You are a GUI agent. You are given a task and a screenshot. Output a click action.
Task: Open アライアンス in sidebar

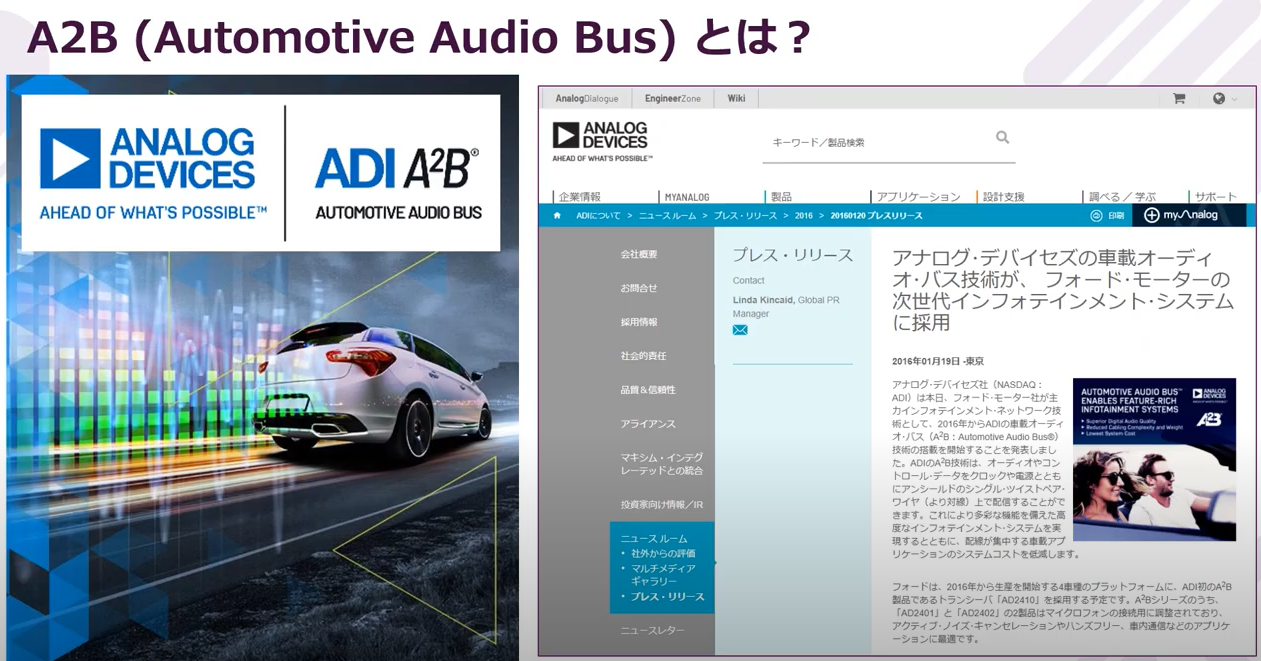coord(648,424)
